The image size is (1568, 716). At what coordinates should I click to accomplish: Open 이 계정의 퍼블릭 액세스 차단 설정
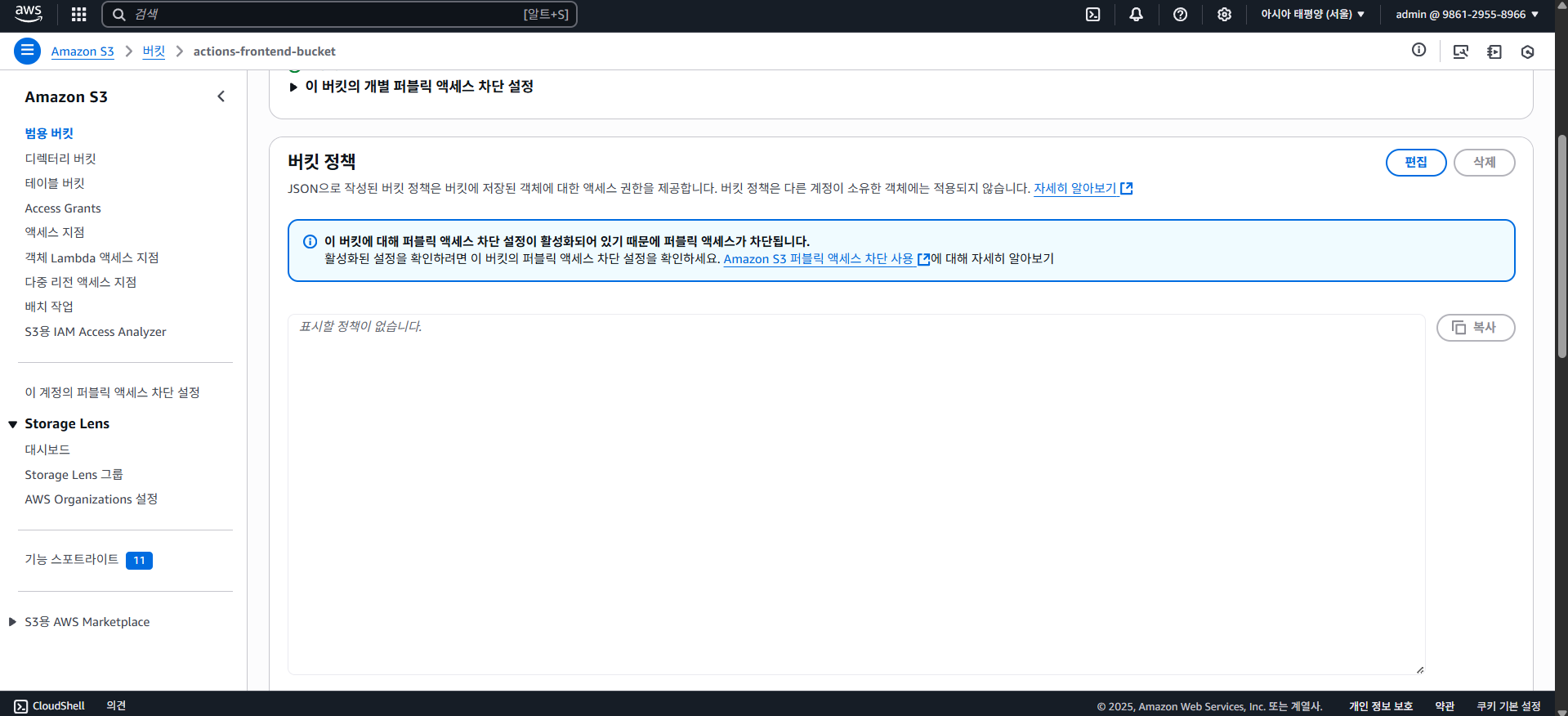click(112, 392)
